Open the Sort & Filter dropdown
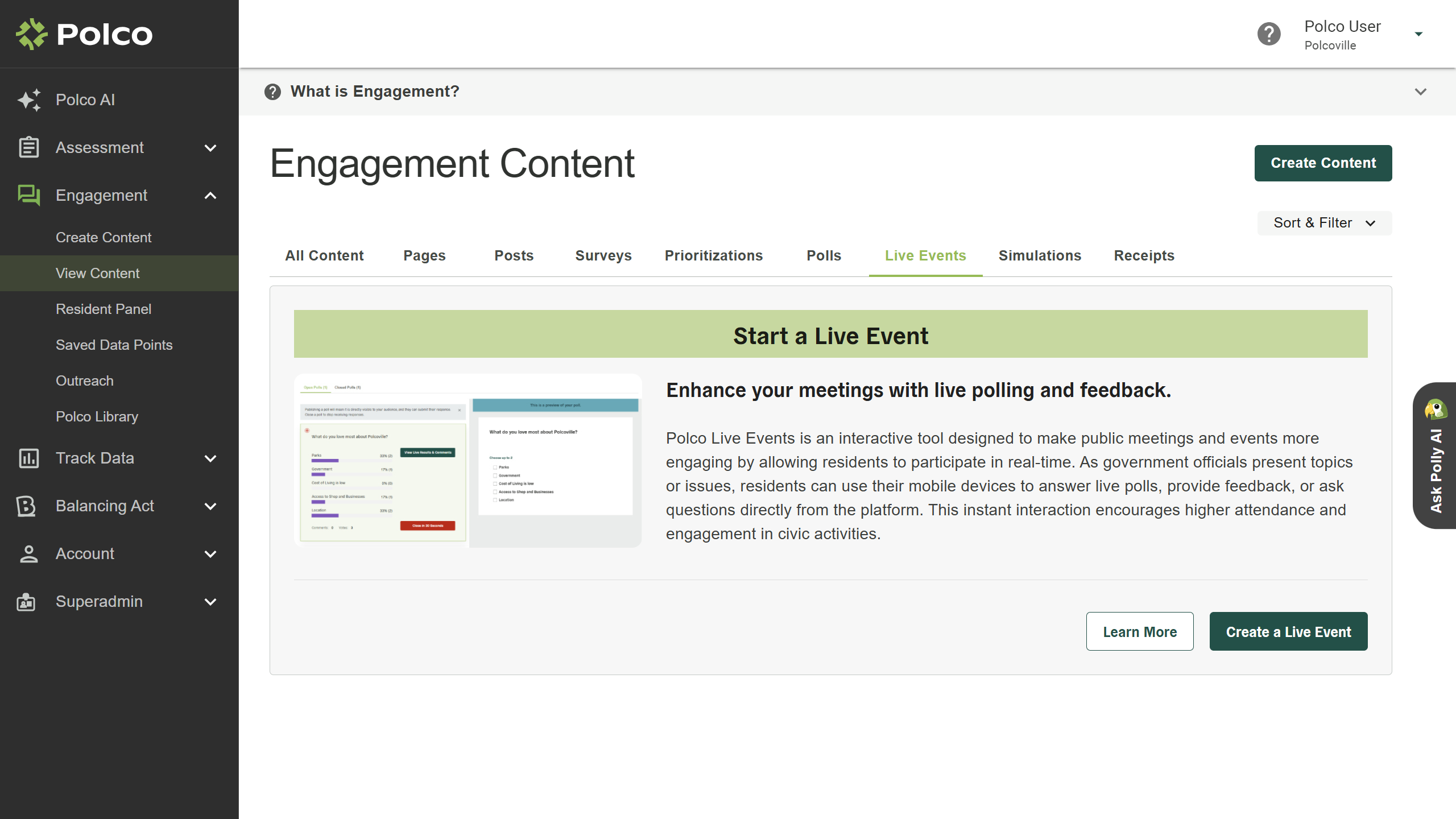 [x=1324, y=223]
